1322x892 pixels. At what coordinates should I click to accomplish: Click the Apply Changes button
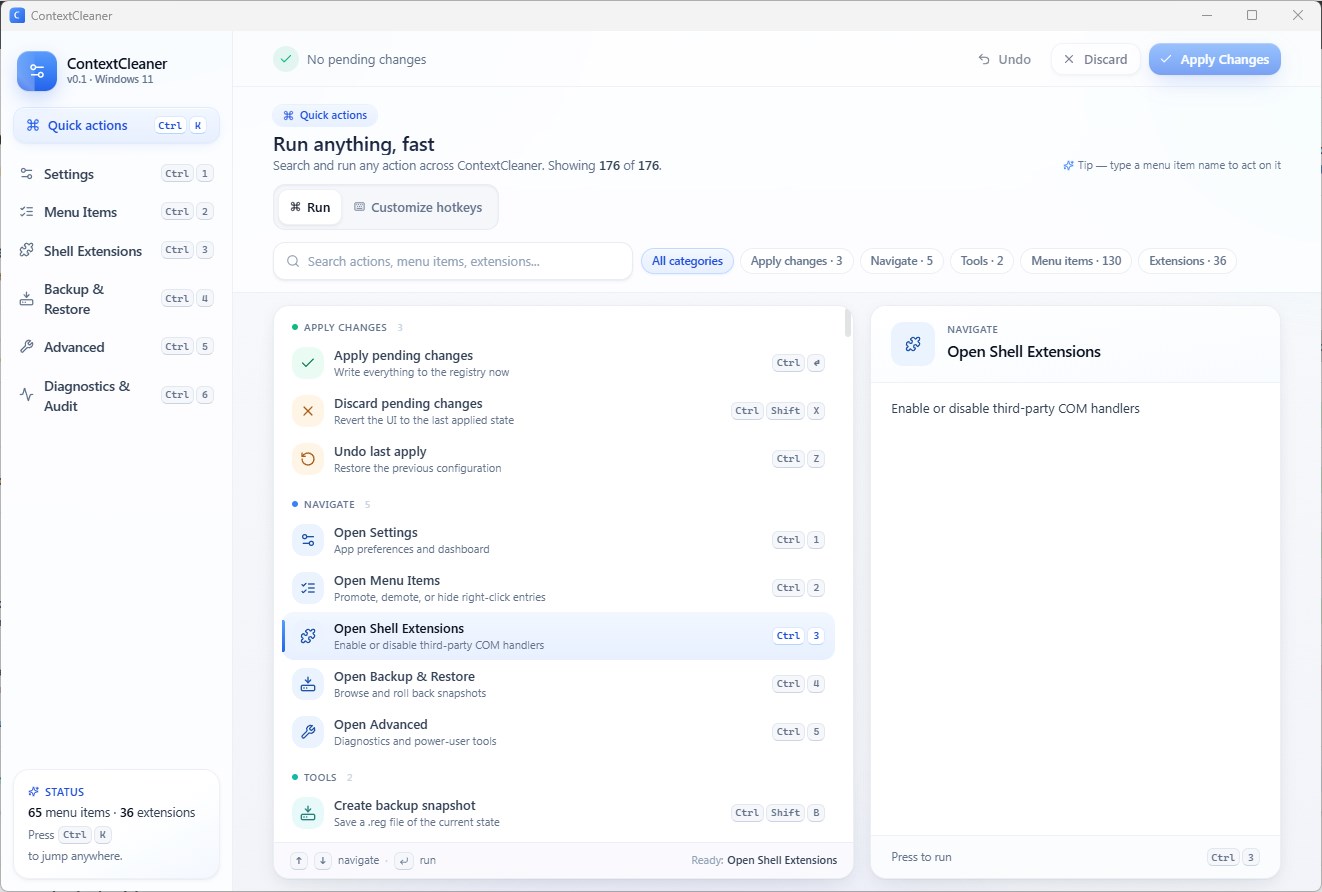tap(1214, 59)
